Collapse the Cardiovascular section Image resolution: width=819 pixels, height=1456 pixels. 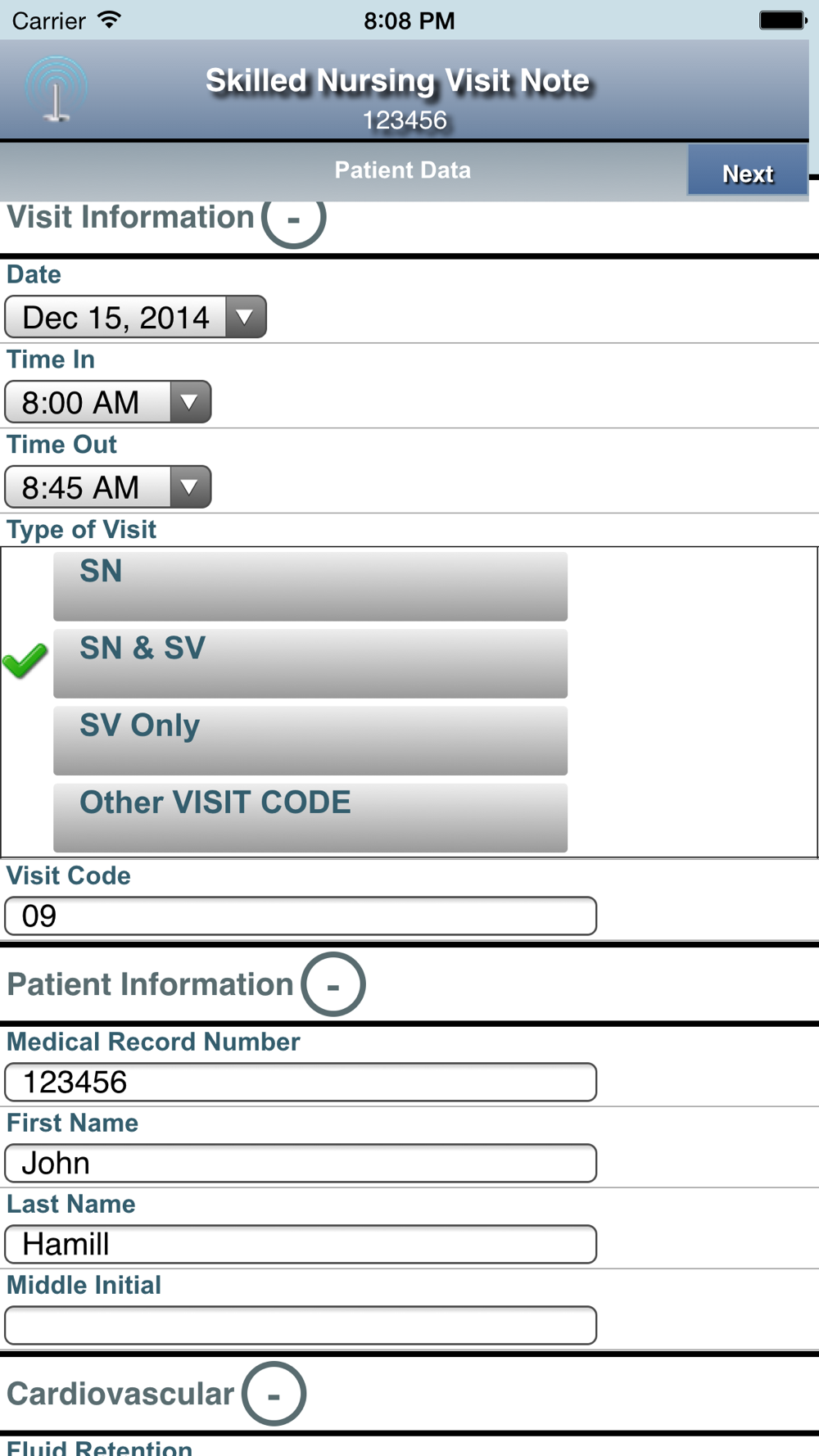pyautogui.click(x=274, y=1393)
